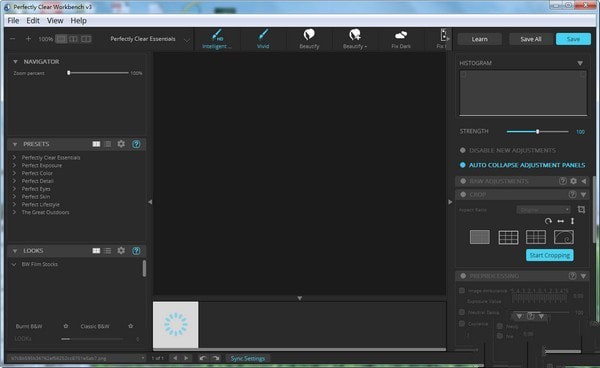
Task: Toggle Auto Collapse Adjustment Panels option
Action: tap(463, 165)
